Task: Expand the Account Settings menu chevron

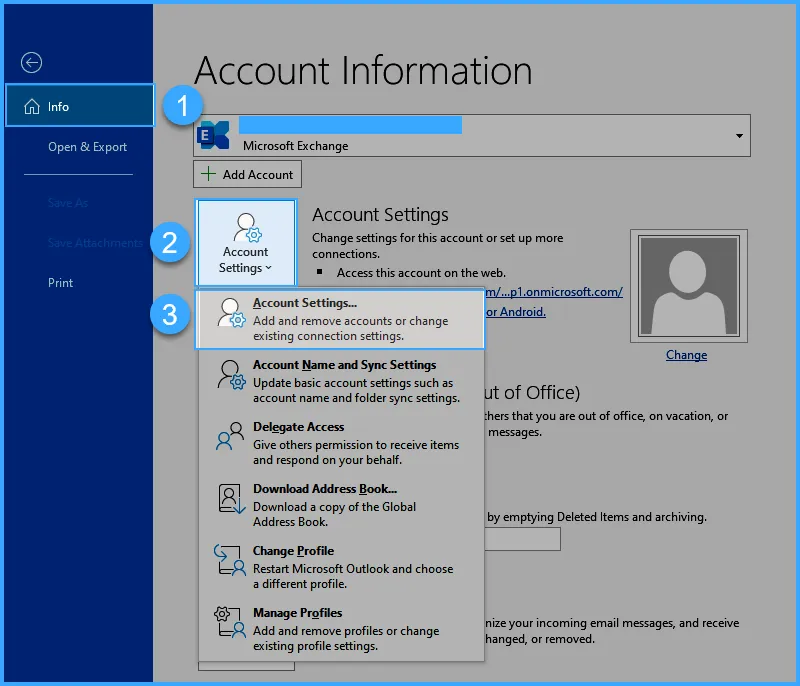Action: (270, 267)
